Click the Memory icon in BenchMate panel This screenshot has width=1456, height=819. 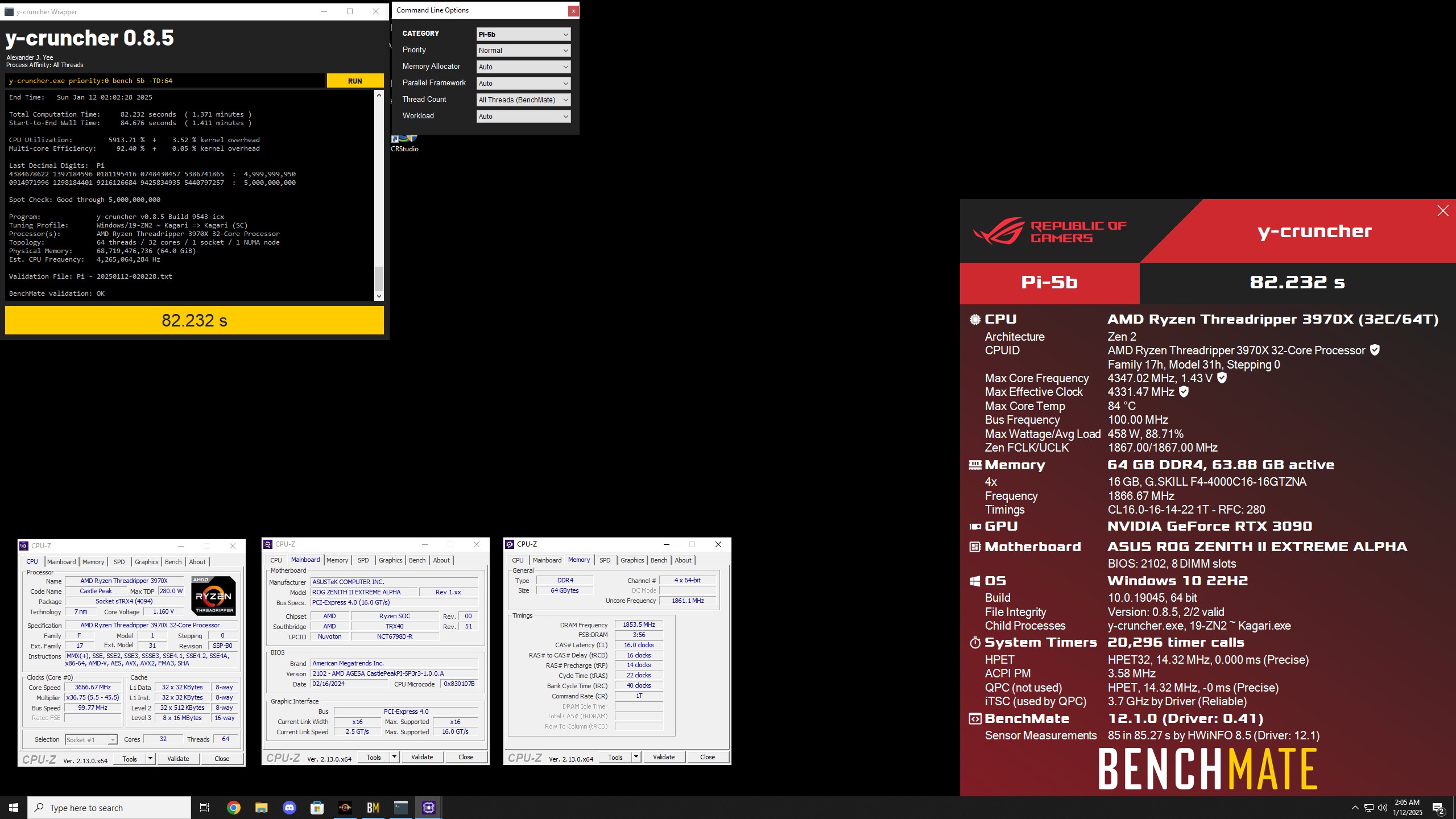click(975, 465)
